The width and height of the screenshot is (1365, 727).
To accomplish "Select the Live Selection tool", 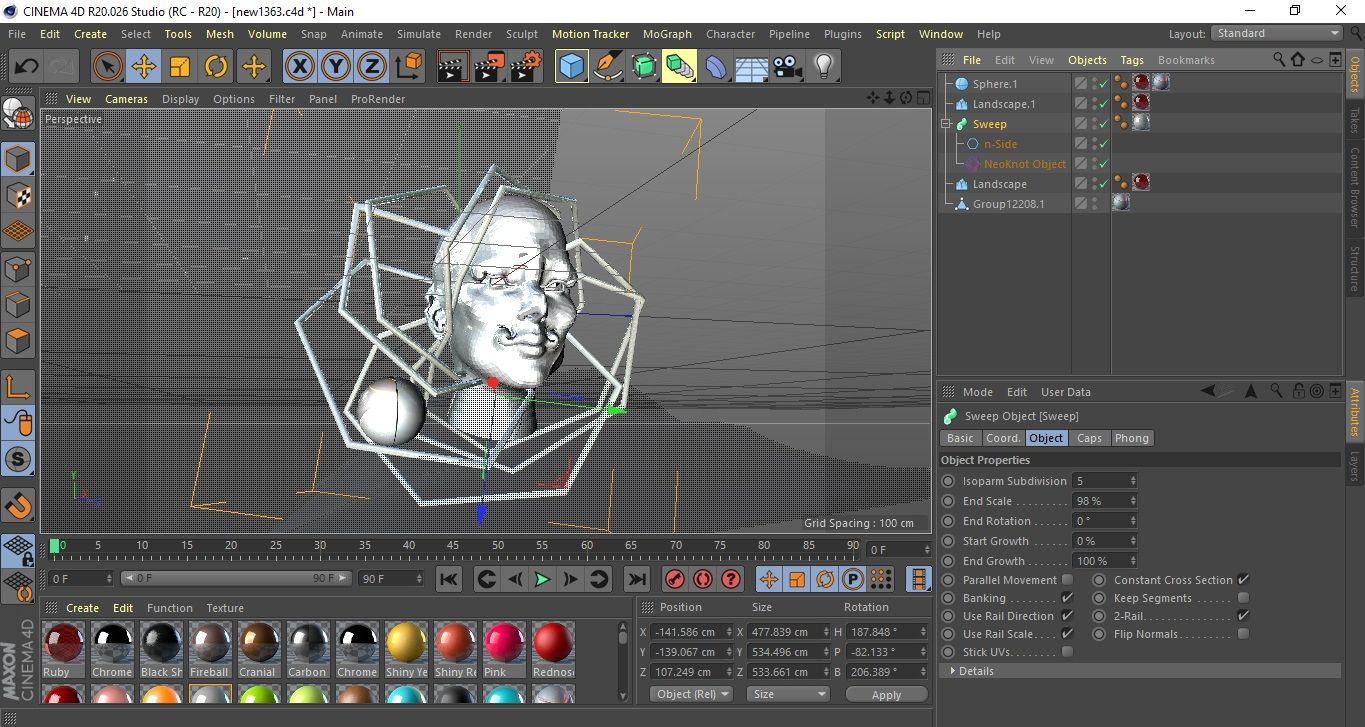I will pos(108,67).
